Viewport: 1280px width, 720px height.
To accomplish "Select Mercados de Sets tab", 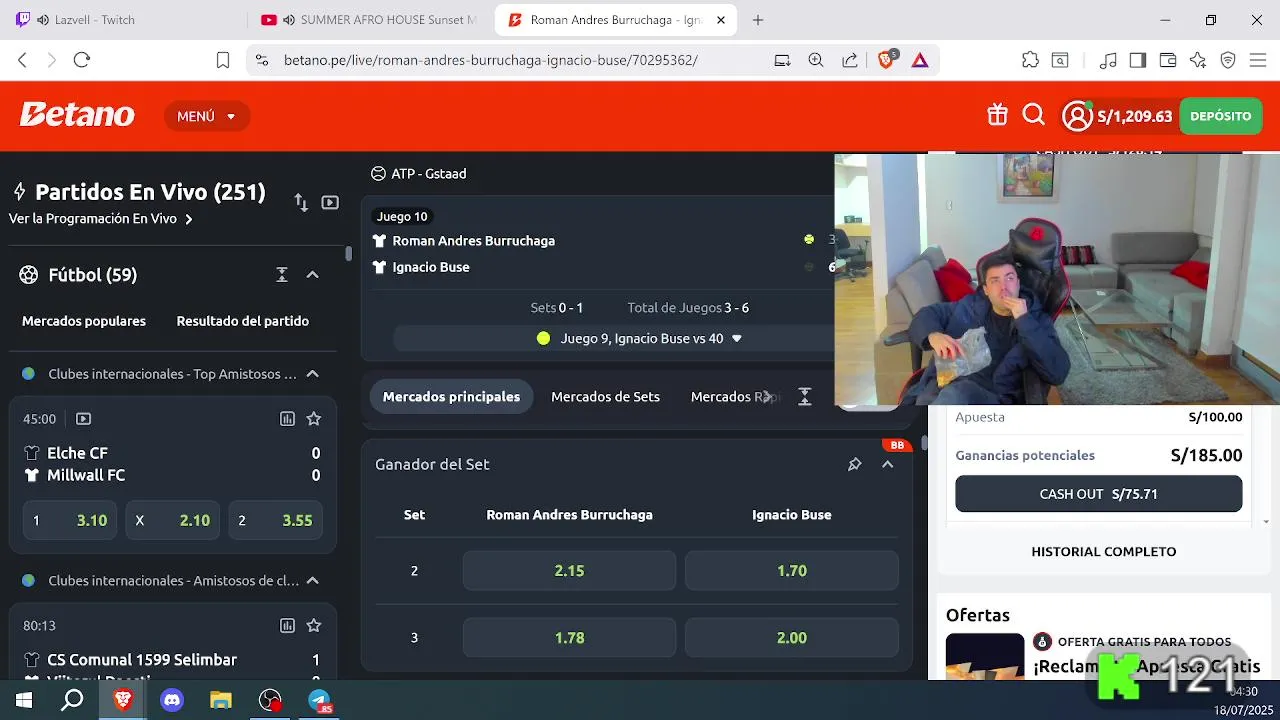I will tap(605, 397).
